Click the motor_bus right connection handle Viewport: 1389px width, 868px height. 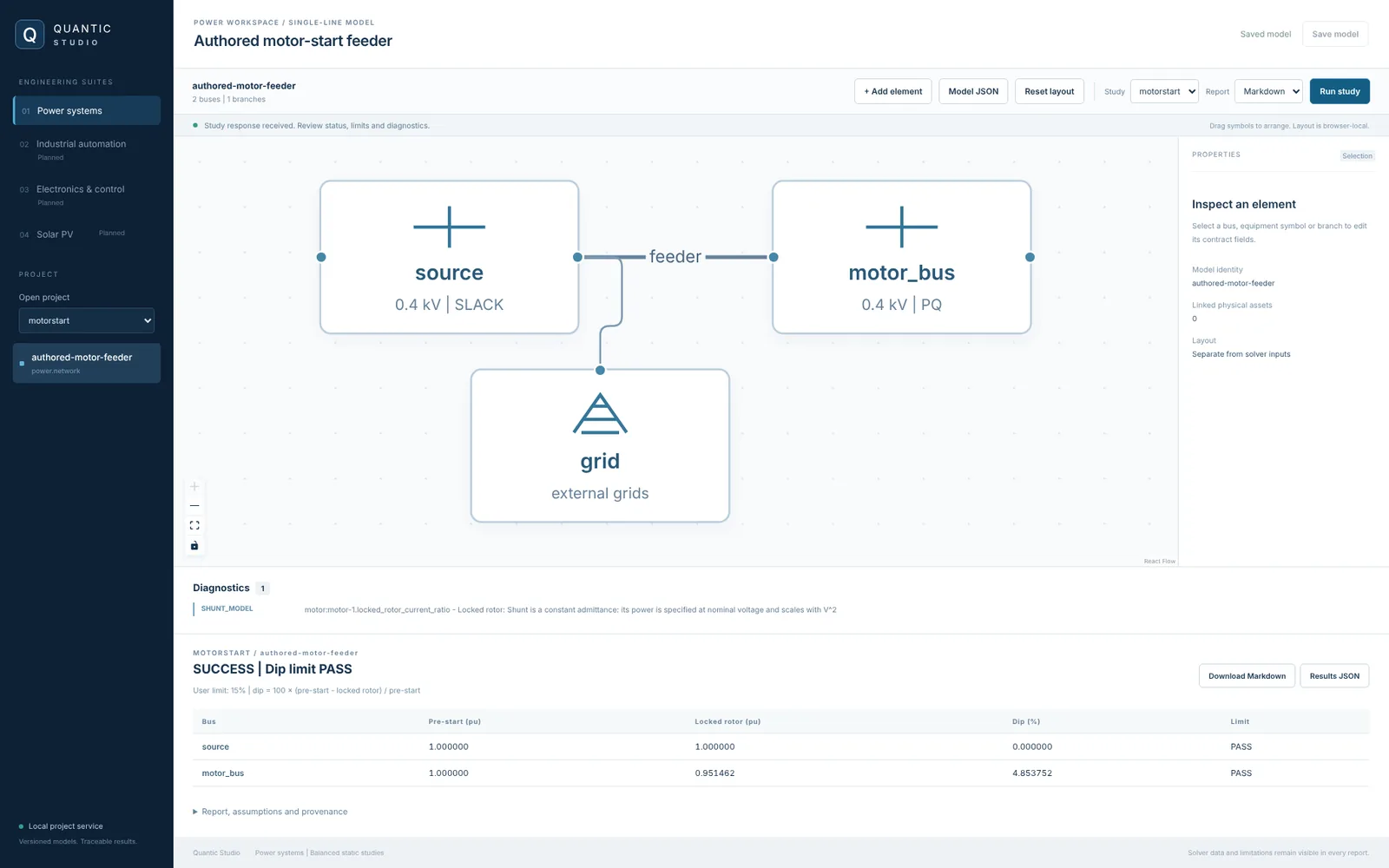point(1030,257)
